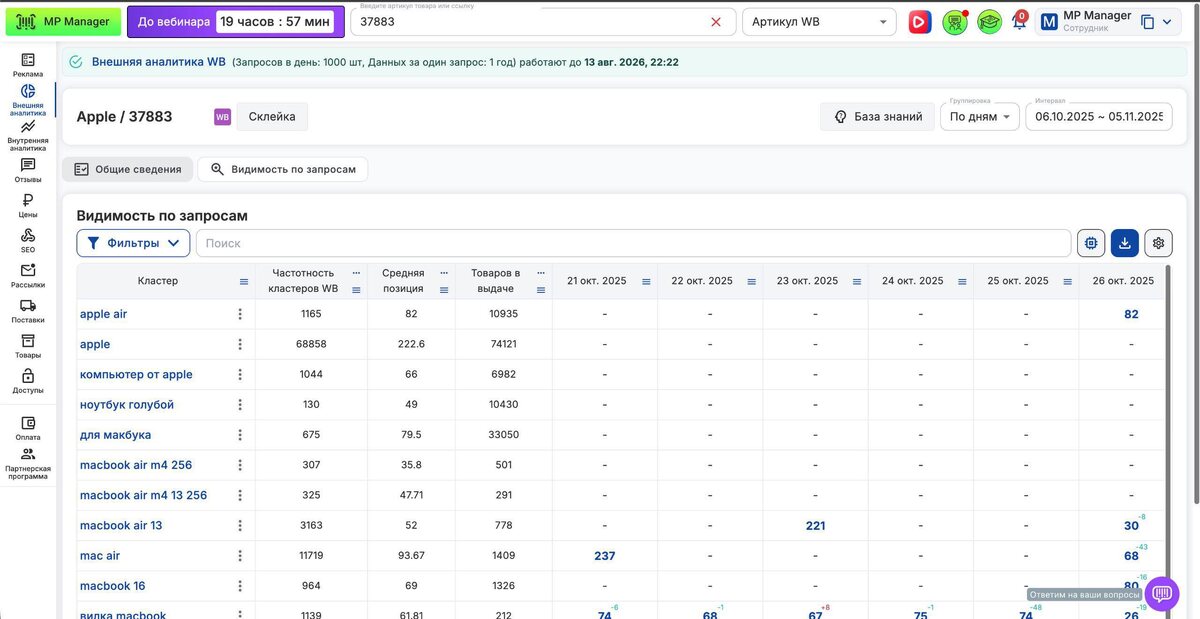Open Партнерская программа in sidebar
The height and width of the screenshot is (619, 1200).
[x=28, y=464]
